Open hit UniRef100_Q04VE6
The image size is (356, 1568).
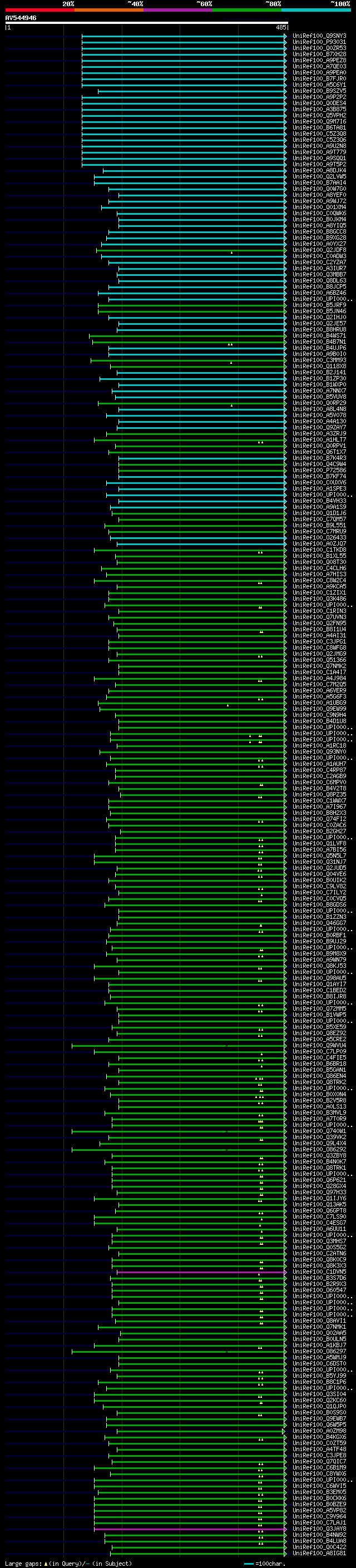(319, 874)
